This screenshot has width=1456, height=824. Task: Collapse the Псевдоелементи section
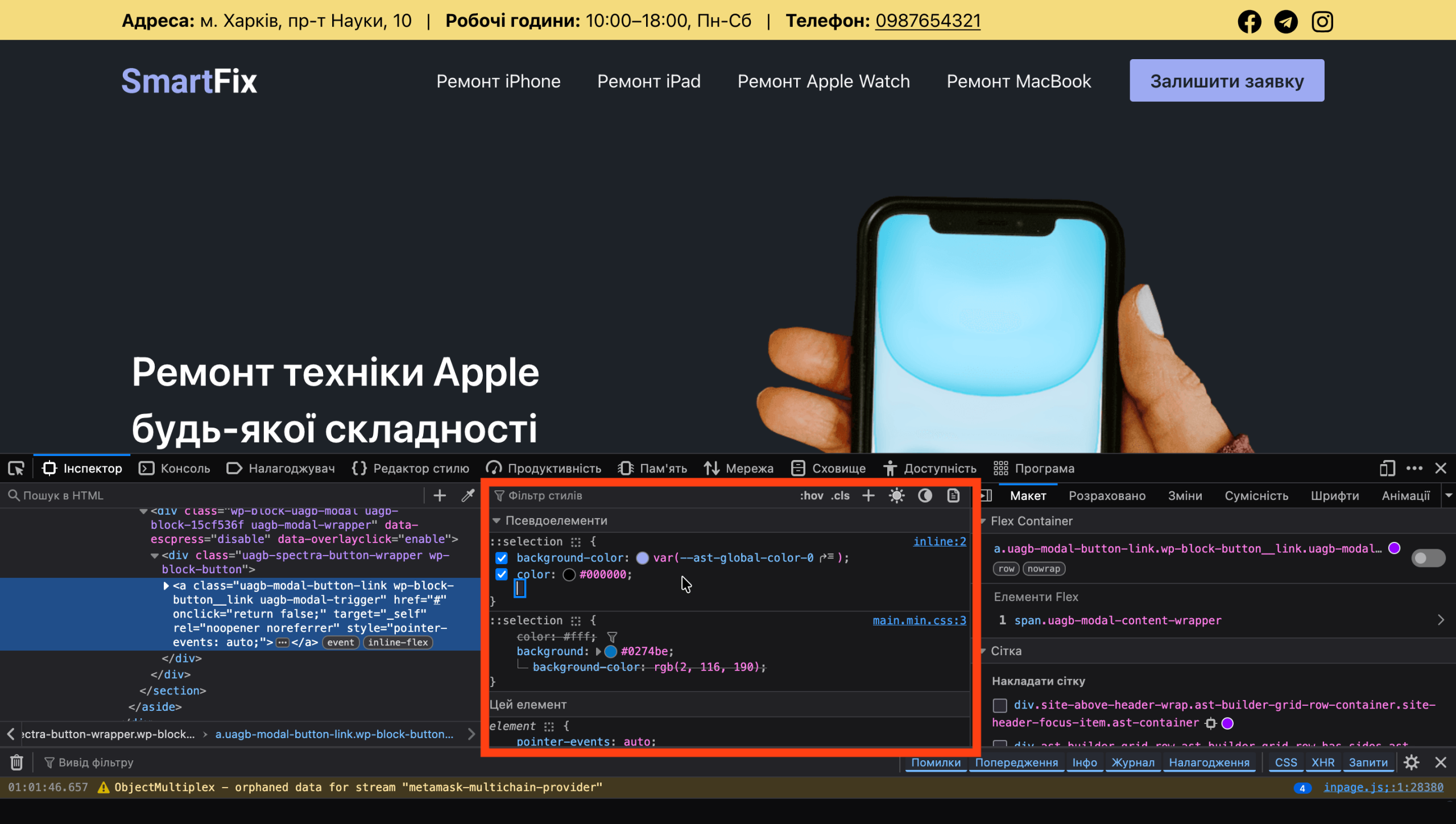pos(497,520)
